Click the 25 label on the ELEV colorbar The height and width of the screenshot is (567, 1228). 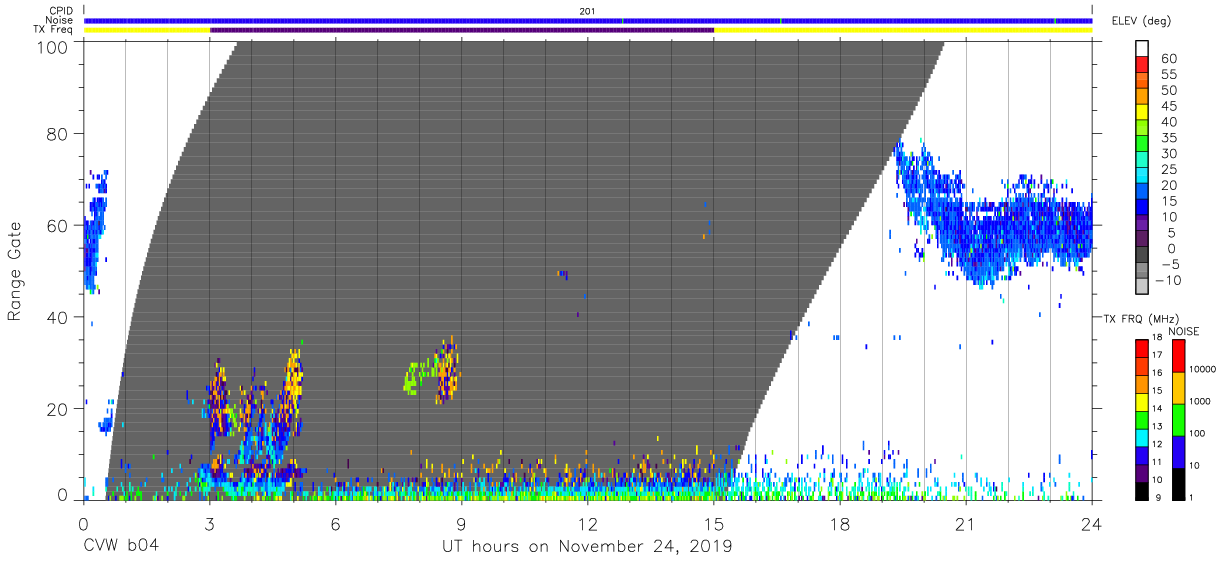point(1168,170)
